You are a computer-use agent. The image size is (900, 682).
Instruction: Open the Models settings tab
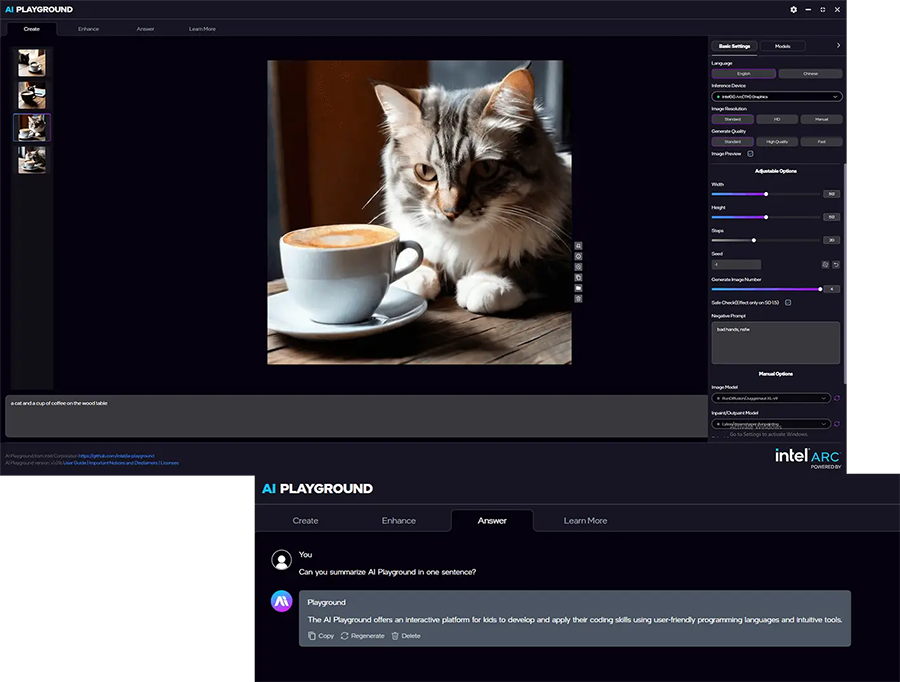[x=782, y=46]
